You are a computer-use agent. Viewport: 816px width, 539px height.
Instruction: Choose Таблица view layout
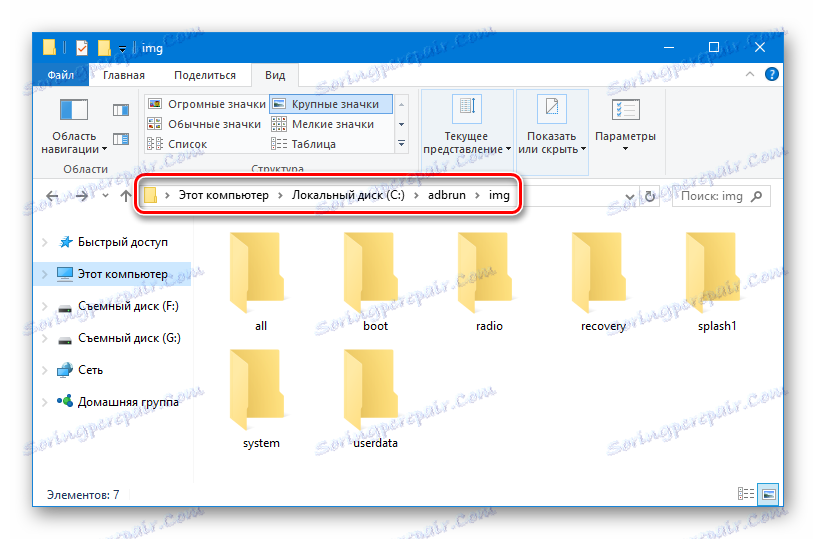304,144
